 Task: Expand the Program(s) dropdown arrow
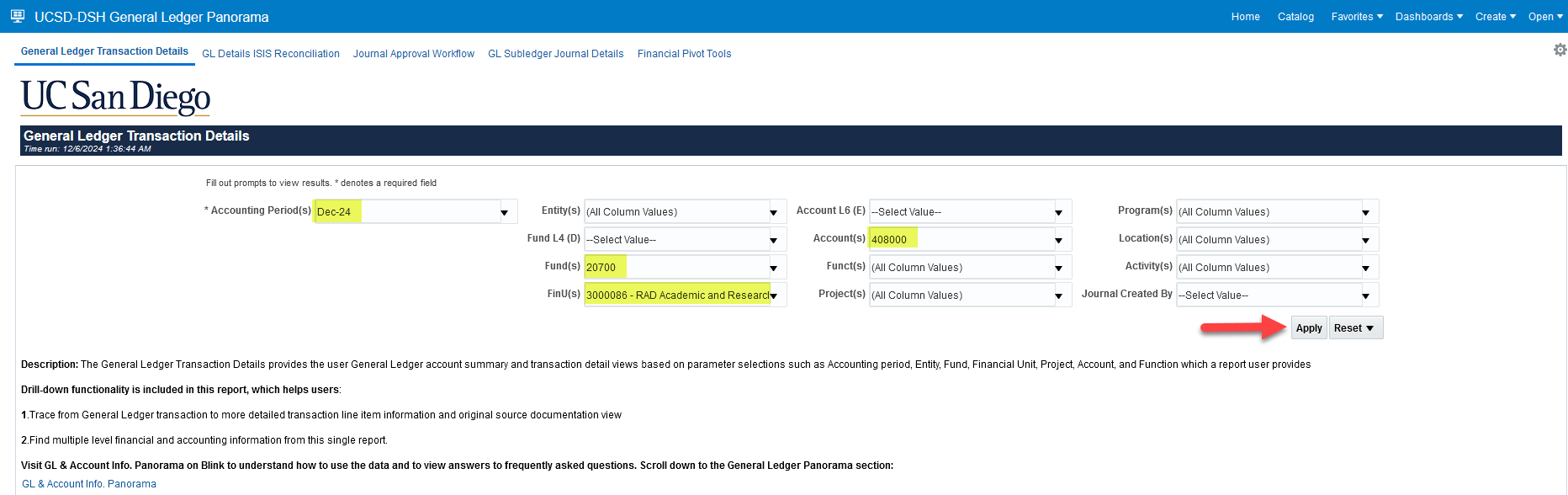click(1366, 212)
